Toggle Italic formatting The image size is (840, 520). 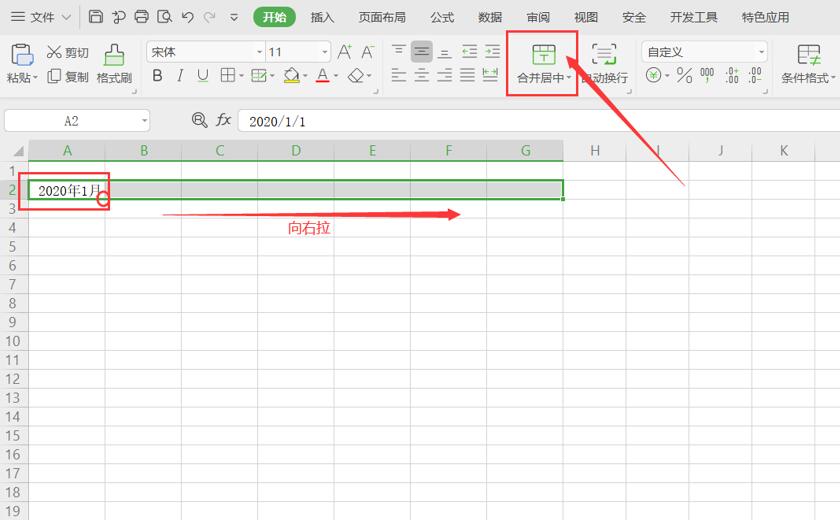point(180,76)
